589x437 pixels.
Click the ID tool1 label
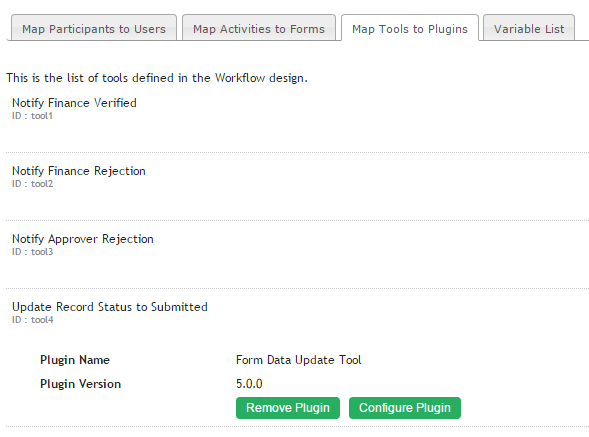click(x=32, y=116)
